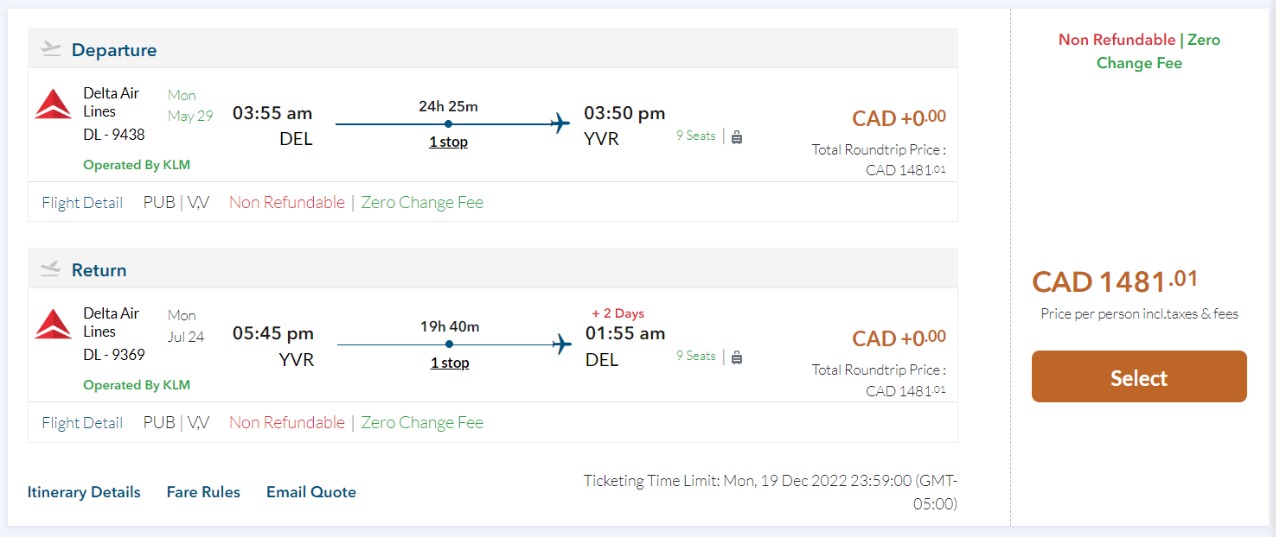The height and width of the screenshot is (537, 1280).
Task: Click the Return section header
Action: (99, 270)
